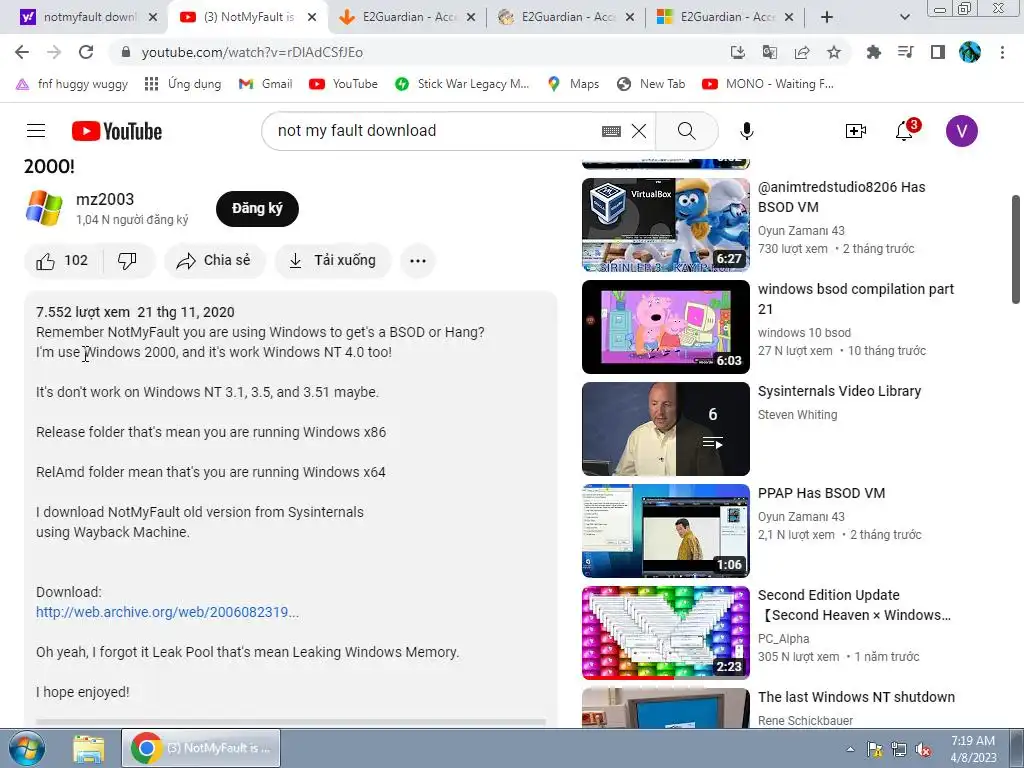Open the Windows Start button

click(x=26, y=748)
